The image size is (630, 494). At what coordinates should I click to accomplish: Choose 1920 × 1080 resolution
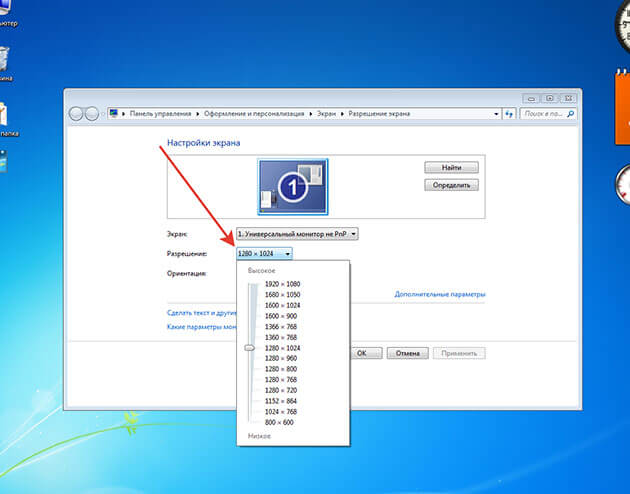tap(282, 284)
